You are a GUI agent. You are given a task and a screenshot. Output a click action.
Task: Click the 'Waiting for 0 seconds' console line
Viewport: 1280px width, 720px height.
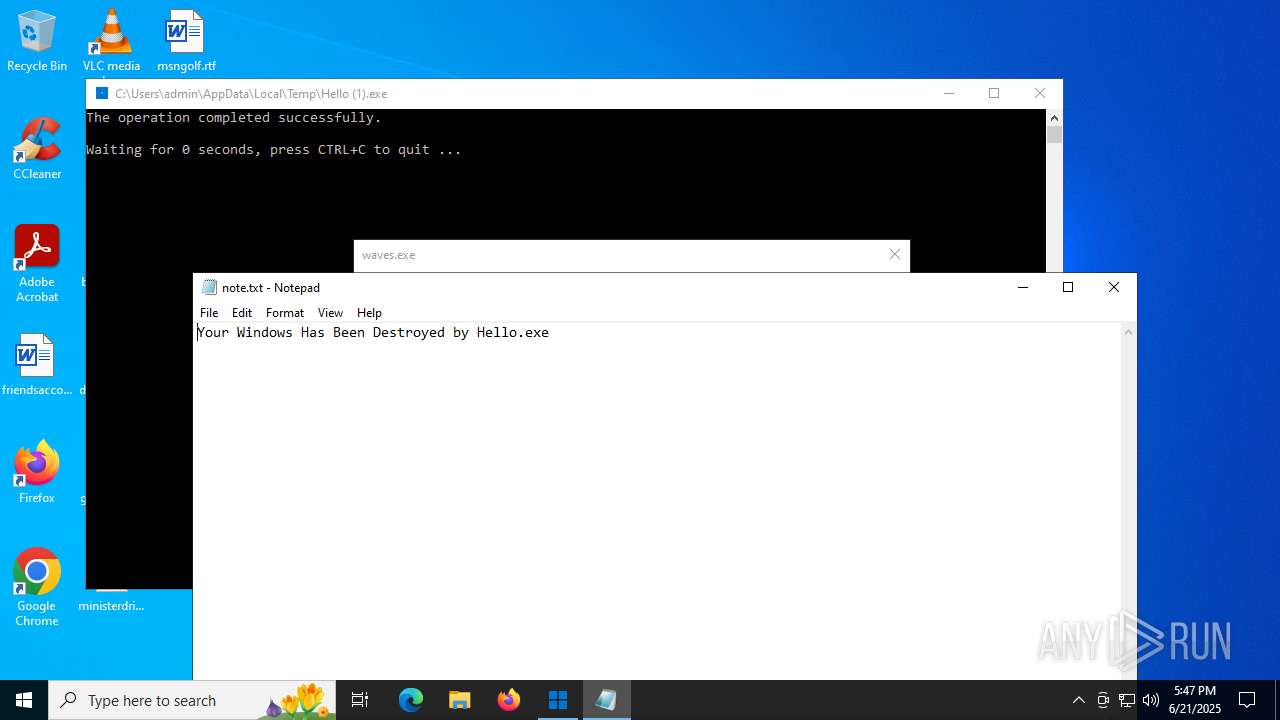274,150
